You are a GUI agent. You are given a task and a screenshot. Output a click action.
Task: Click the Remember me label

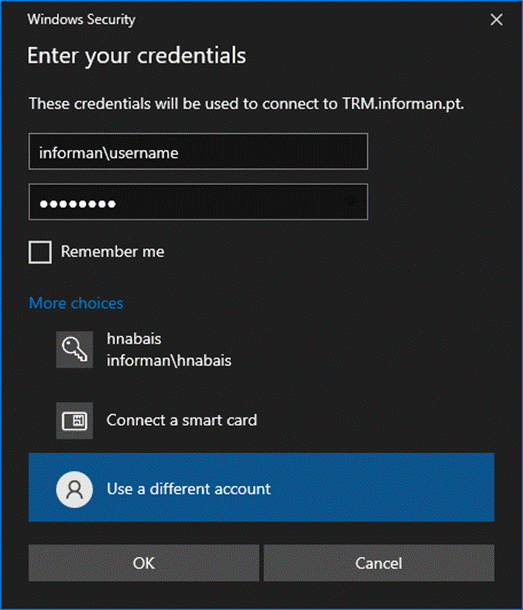[x=112, y=252]
